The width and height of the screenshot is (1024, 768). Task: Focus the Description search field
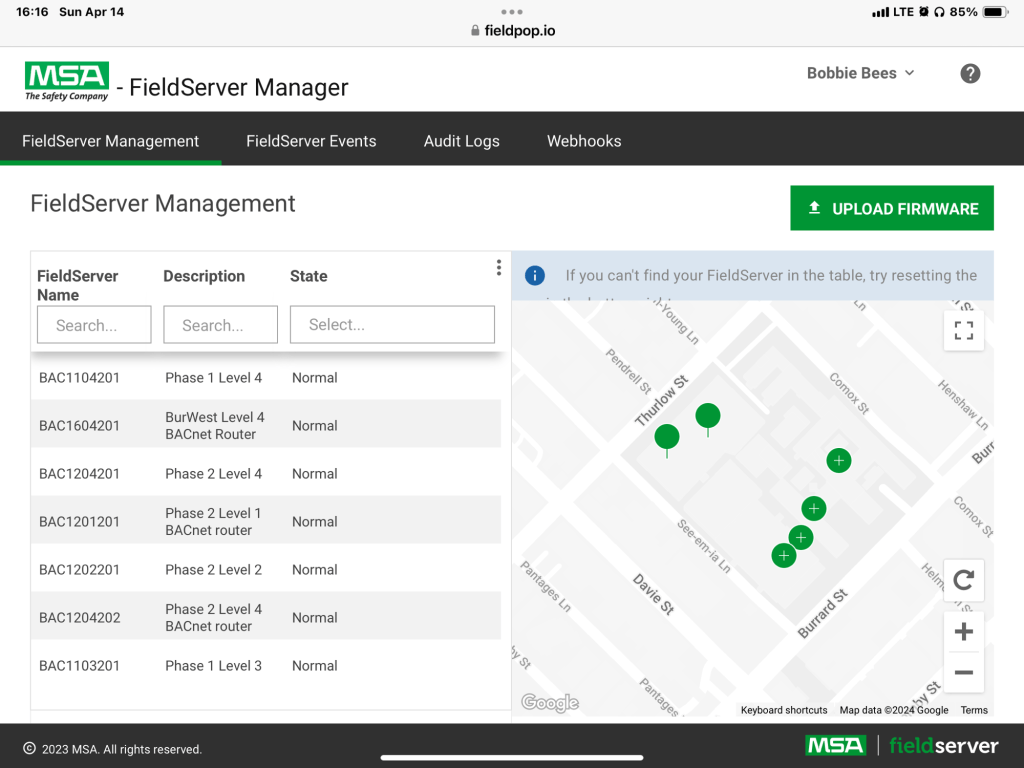tap(220, 325)
